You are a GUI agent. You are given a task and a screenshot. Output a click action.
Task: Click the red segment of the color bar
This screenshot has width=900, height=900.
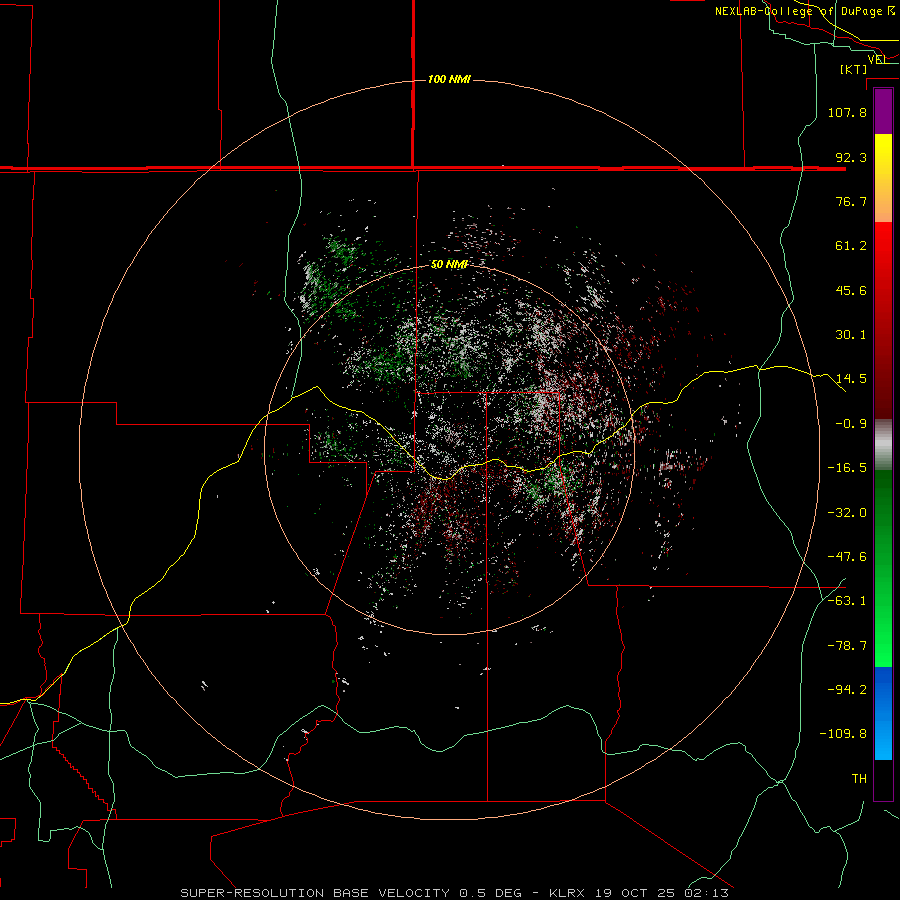883,320
